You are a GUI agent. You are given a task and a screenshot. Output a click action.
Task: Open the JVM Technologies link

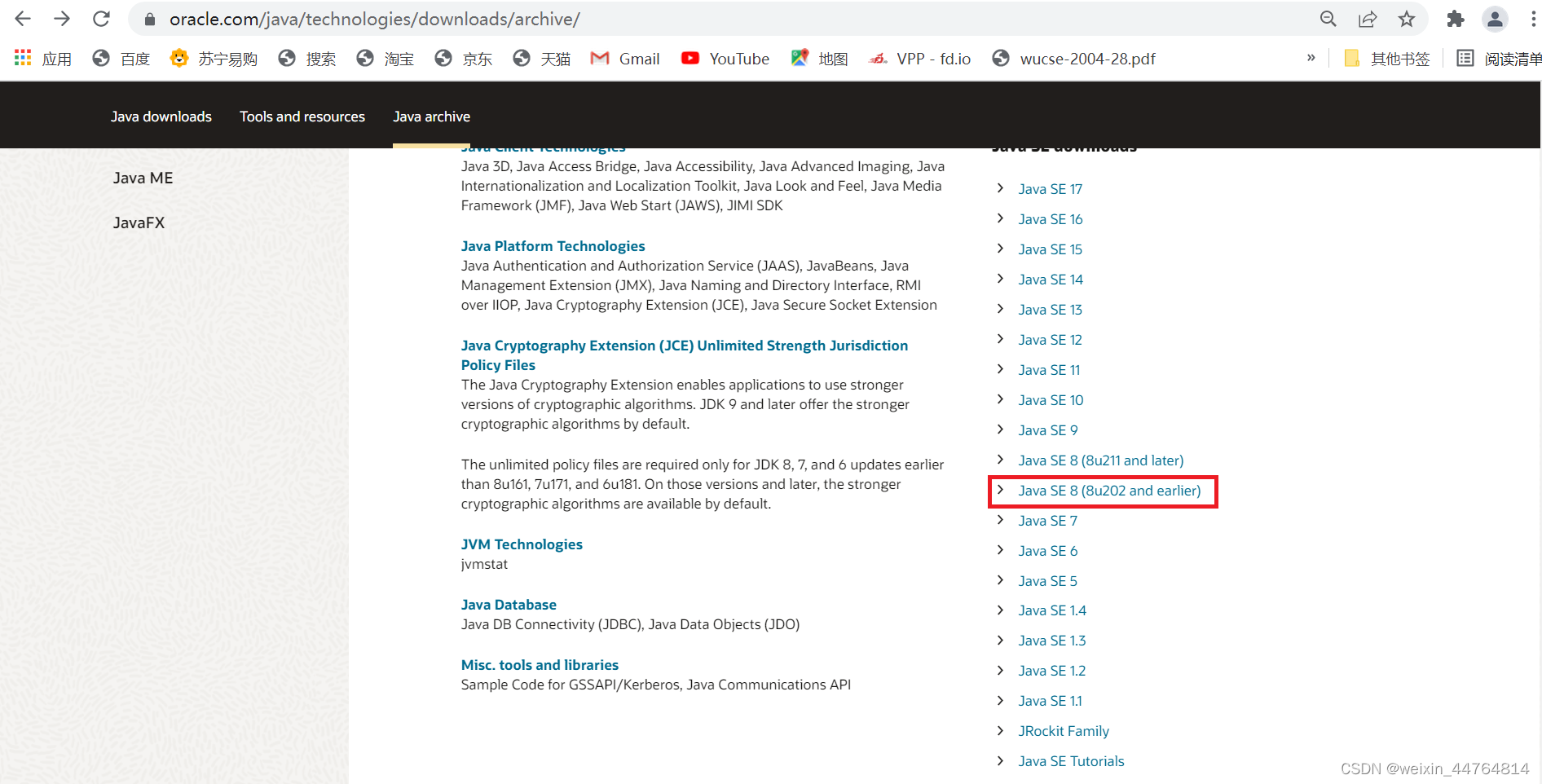pyautogui.click(x=522, y=544)
